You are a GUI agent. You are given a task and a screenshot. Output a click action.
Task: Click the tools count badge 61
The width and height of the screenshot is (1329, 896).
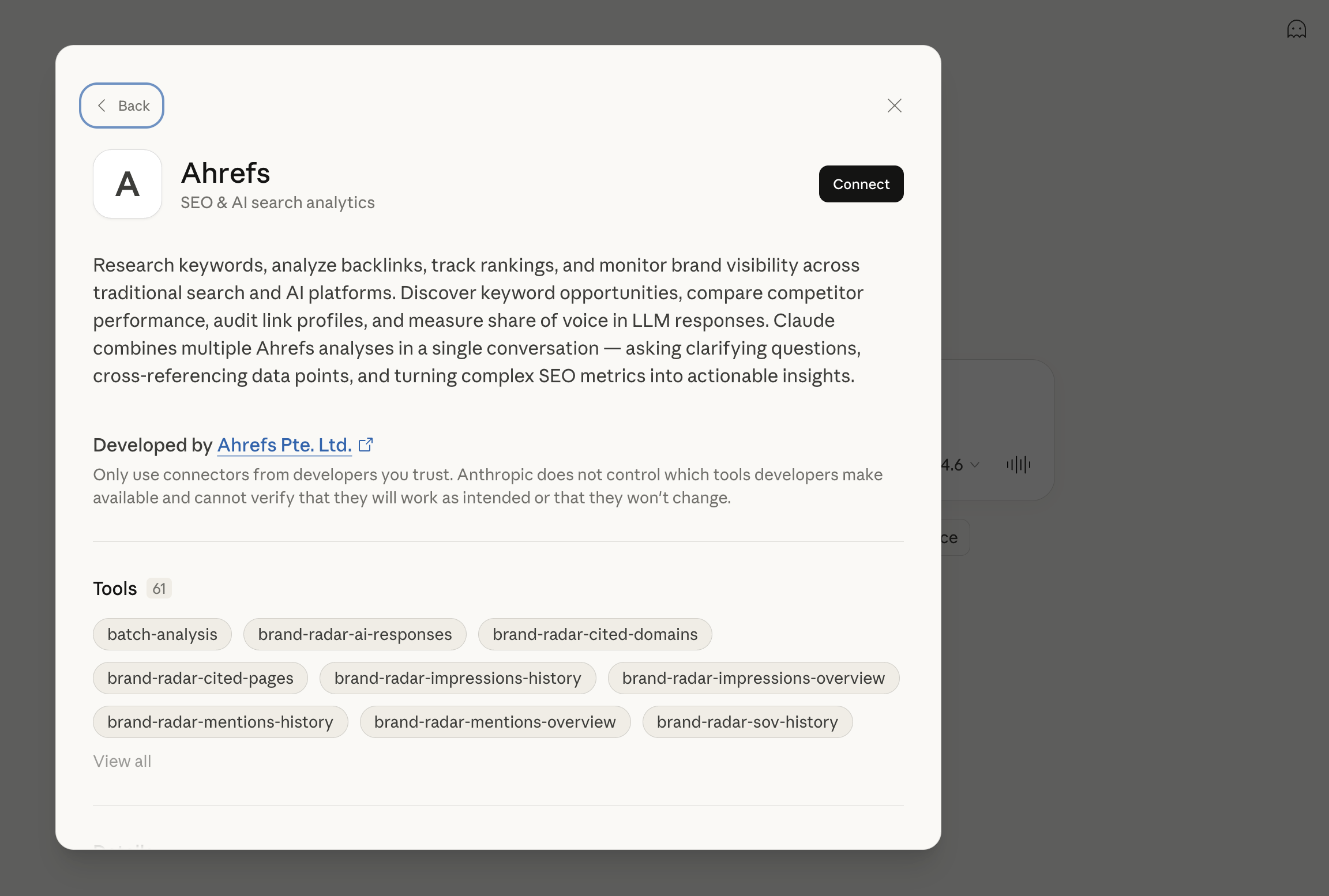point(159,588)
